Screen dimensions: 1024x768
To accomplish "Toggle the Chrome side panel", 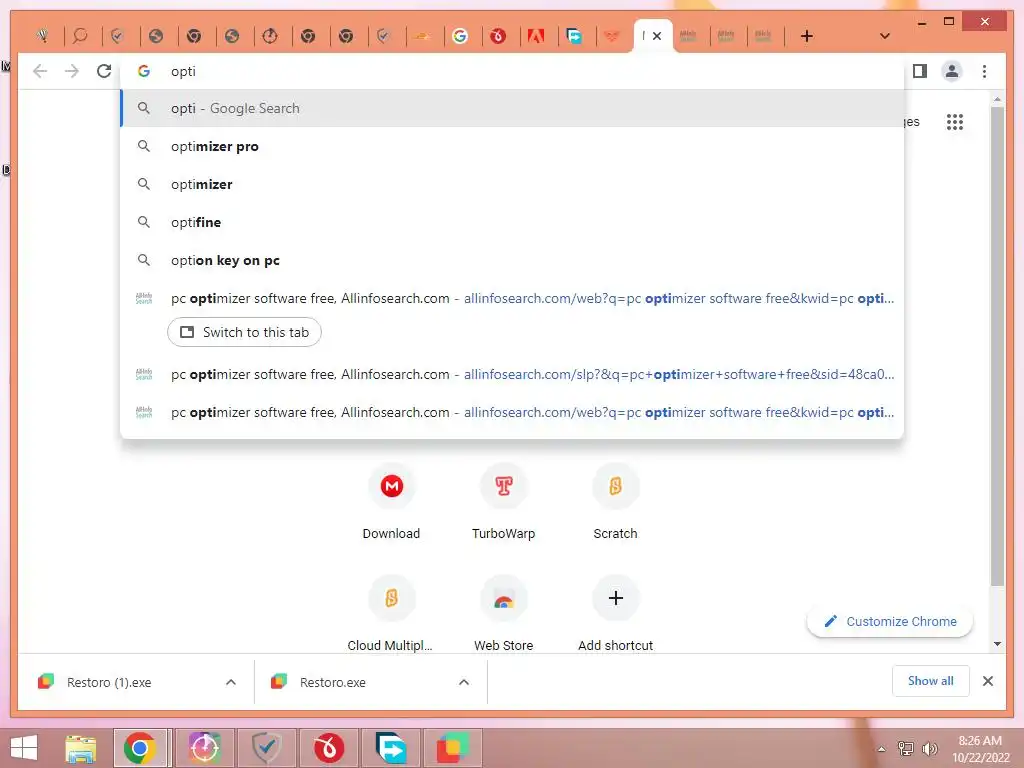I will point(920,71).
